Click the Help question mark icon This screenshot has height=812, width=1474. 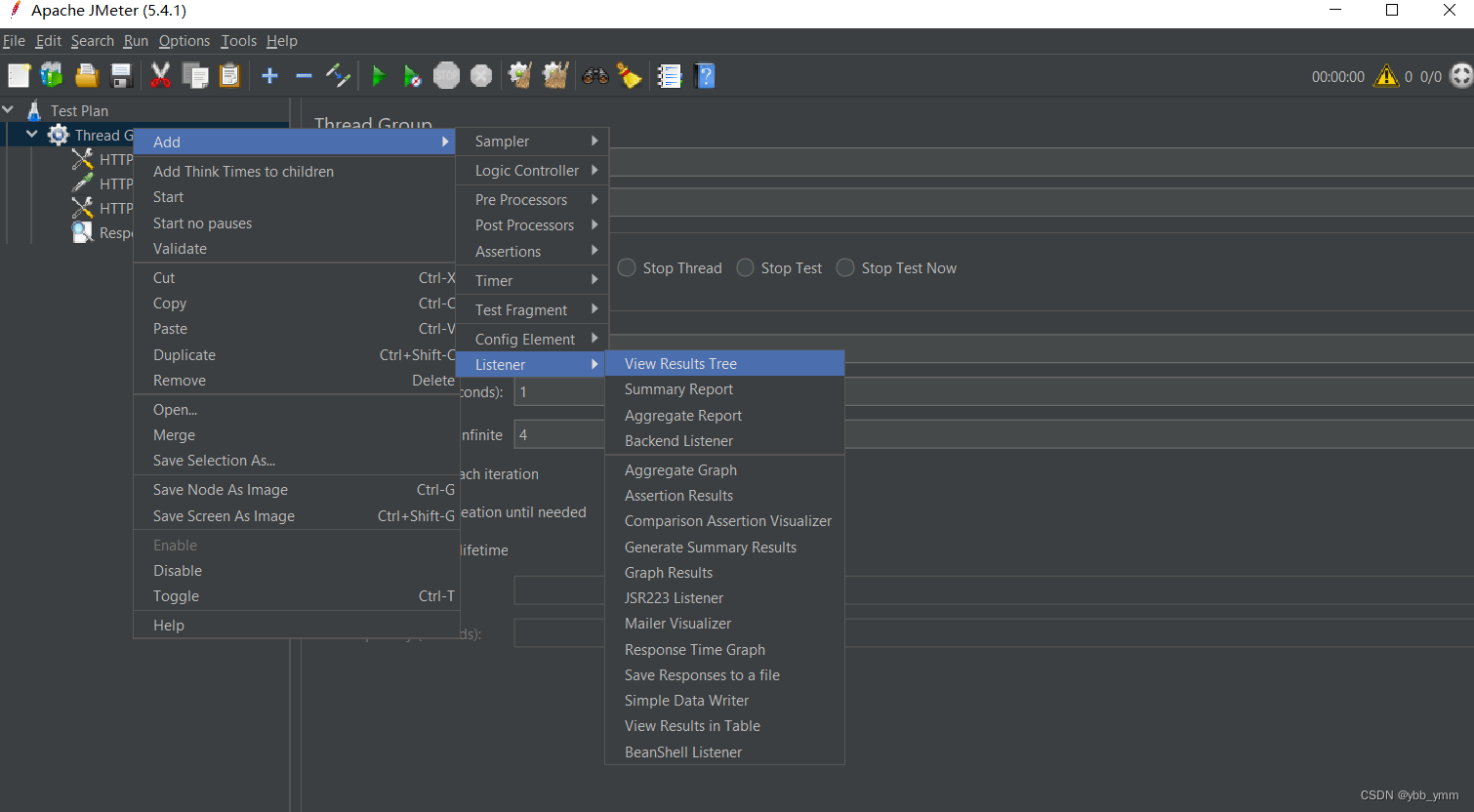click(705, 75)
